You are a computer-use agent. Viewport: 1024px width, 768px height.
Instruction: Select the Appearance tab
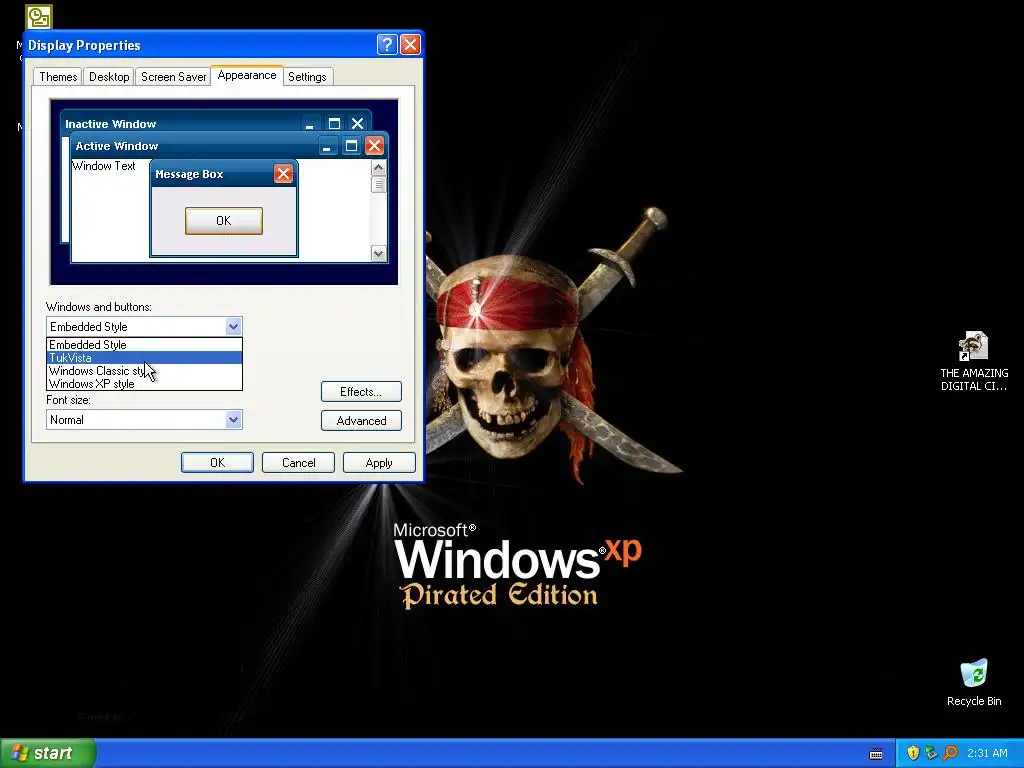point(247,75)
